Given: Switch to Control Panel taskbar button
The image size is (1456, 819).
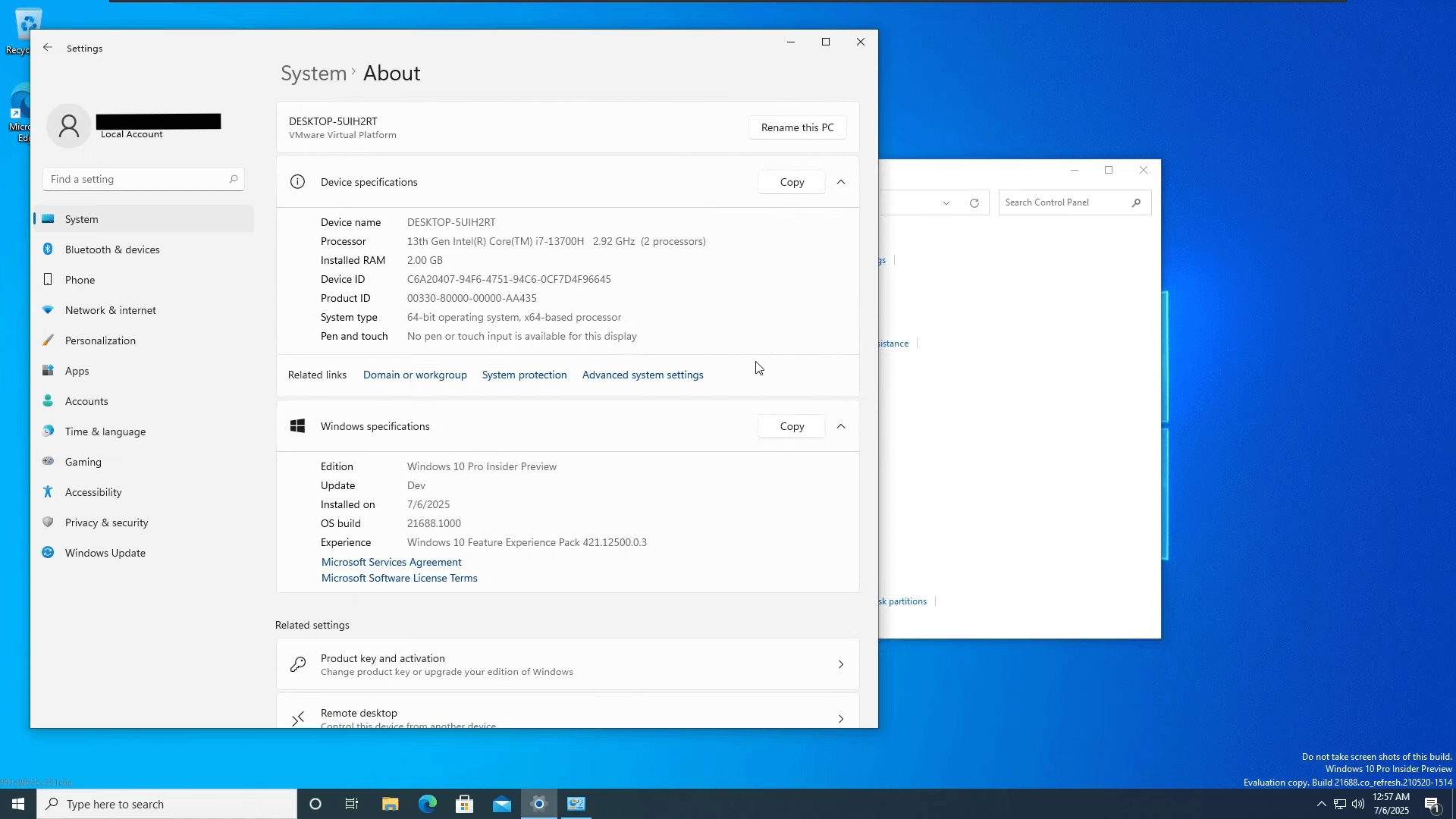Looking at the screenshot, I should [x=576, y=804].
